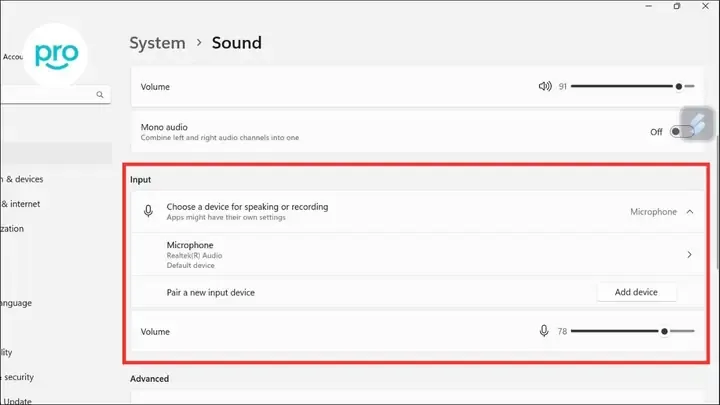Go back to System breadcrumb
The image size is (720, 405).
[157, 43]
